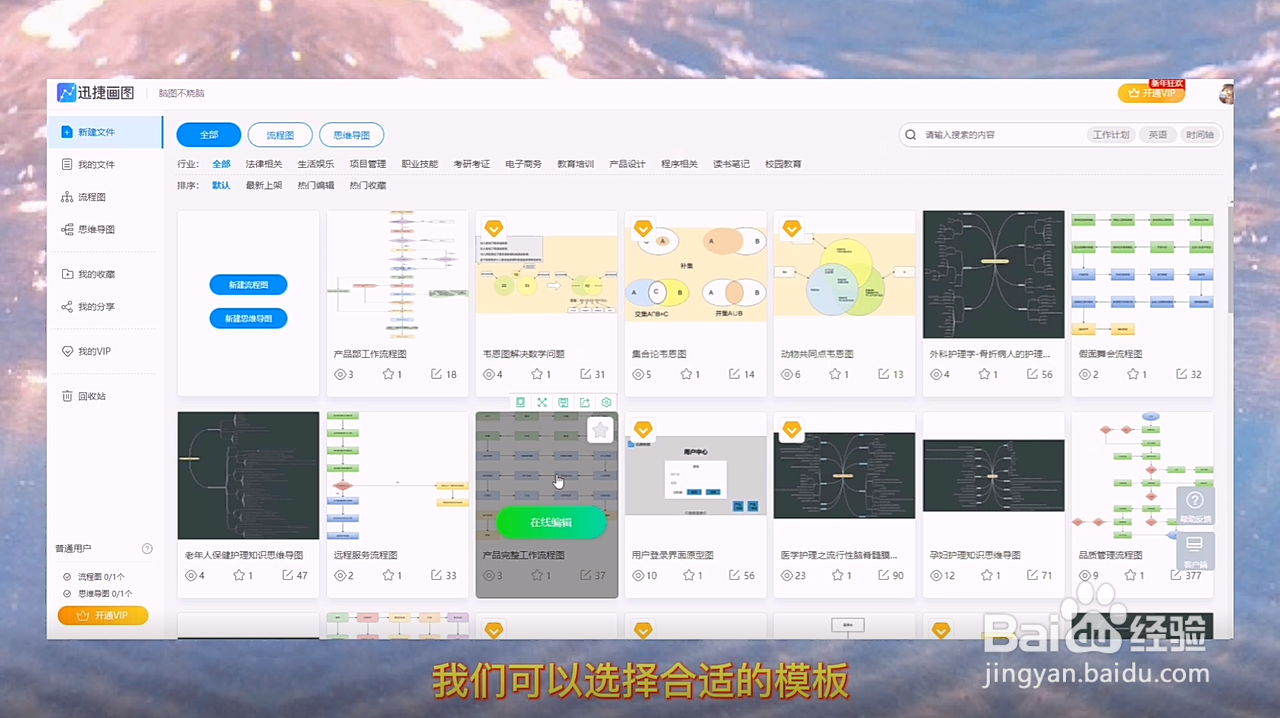Screen dimensions: 1280x718
Task: Click VIP badge on 用户登录界面原型图 card
Action: (x=643, y=429)
